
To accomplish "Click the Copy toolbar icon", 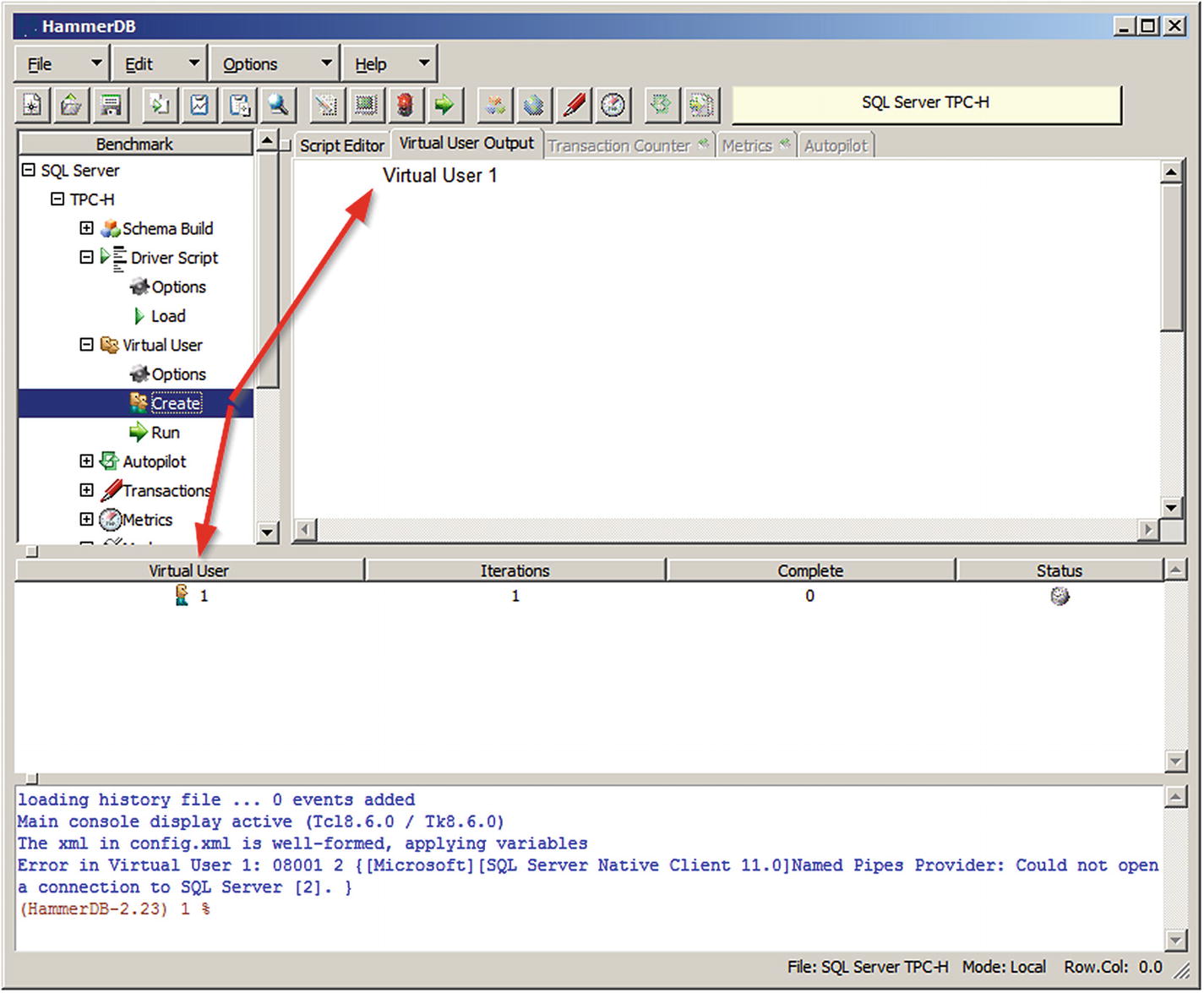I will point(160,105).
